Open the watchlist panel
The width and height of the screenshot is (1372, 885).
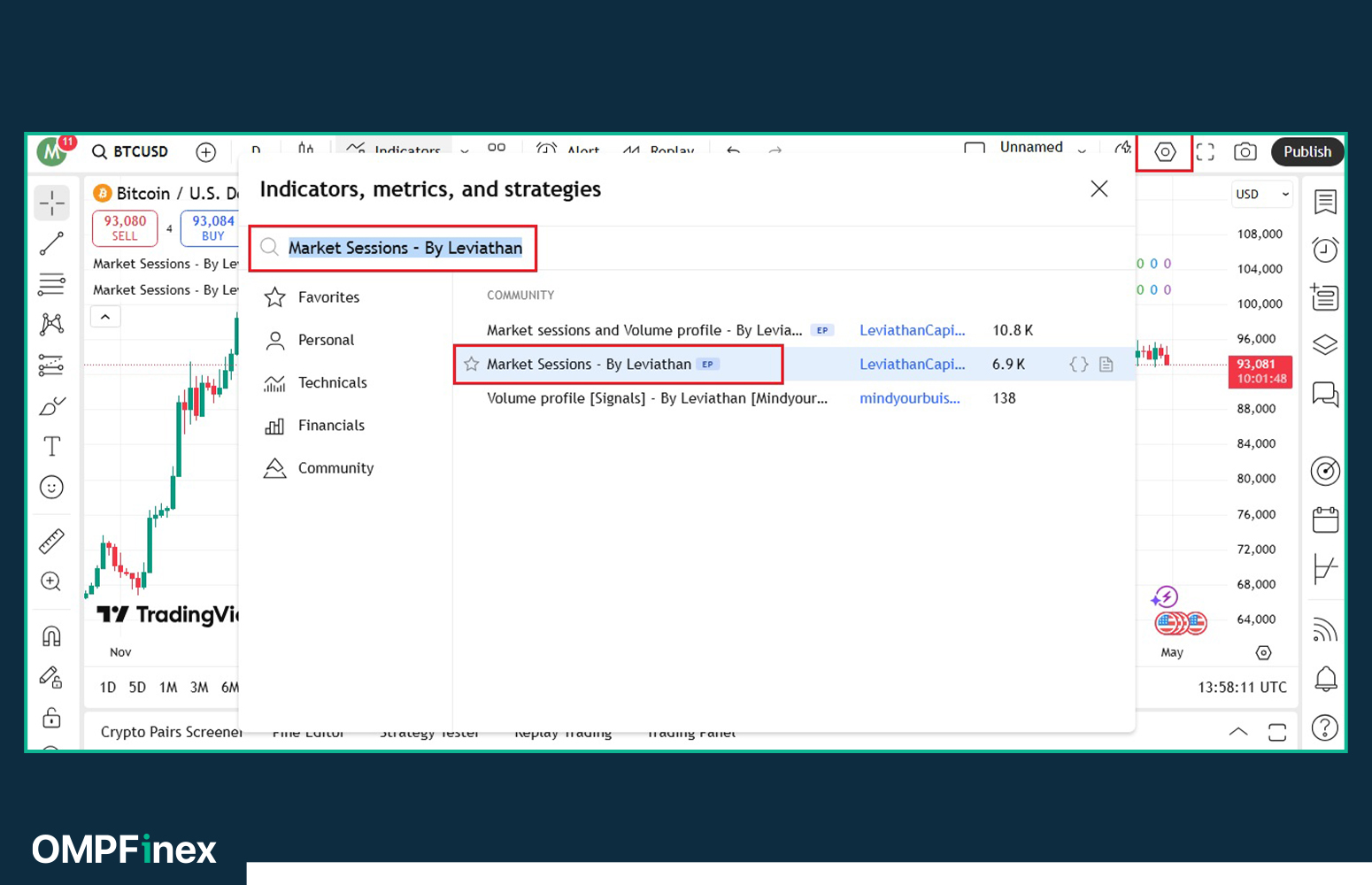1325,203
